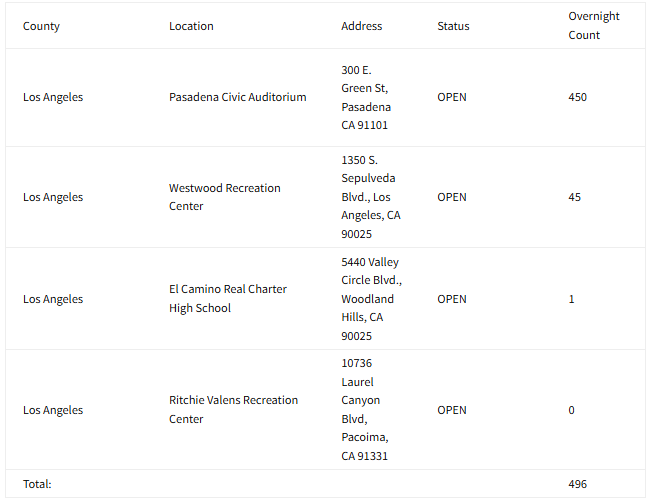649x500 pixels.
Task: Click the Location column header
Action: (x=191, y=26)
